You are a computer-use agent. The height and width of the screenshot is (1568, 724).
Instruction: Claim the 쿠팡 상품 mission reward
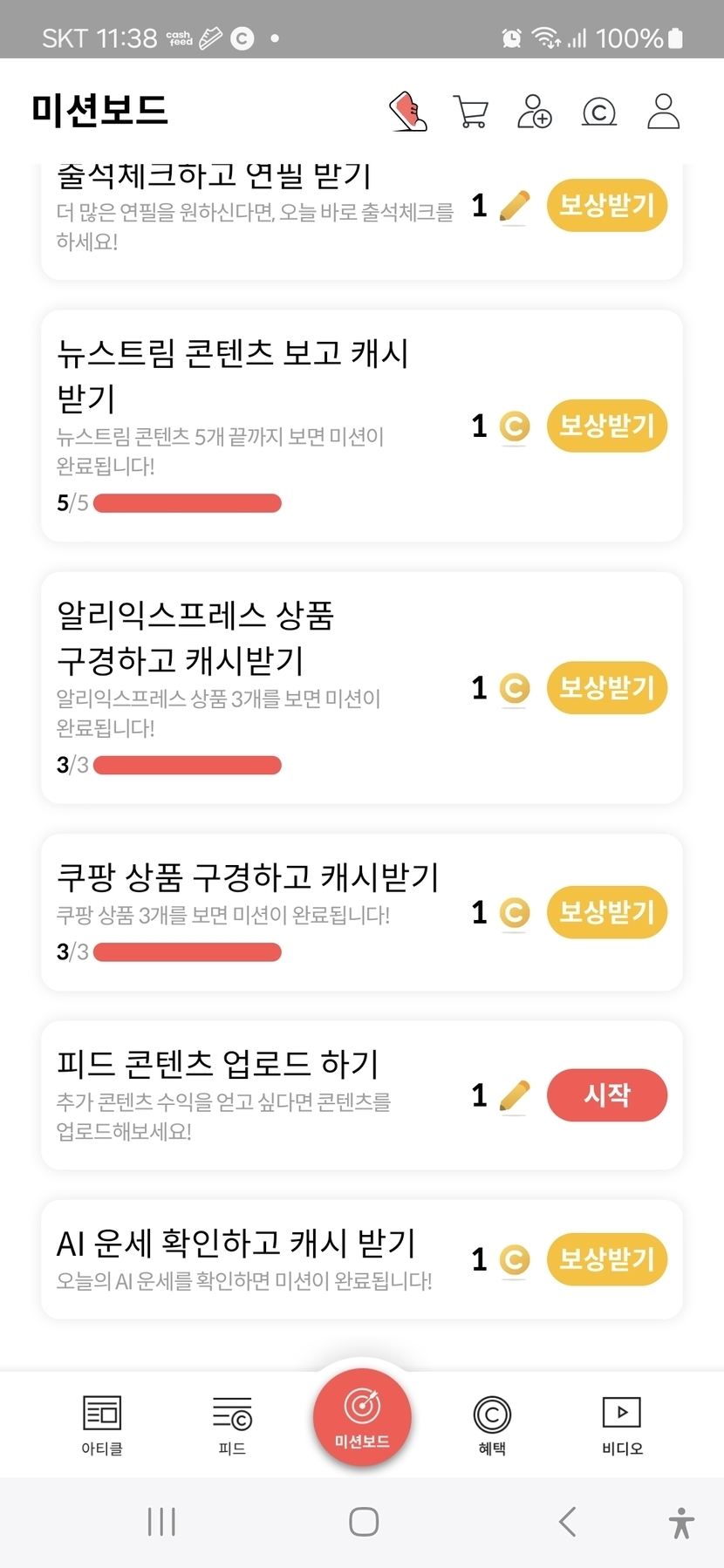tap(606, 913)
